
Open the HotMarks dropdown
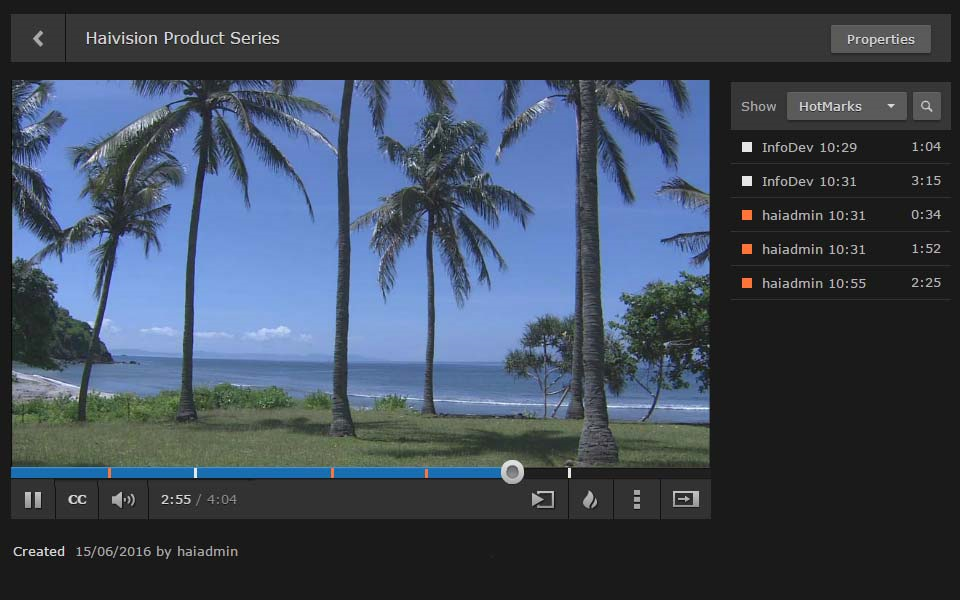coord(846,106)
